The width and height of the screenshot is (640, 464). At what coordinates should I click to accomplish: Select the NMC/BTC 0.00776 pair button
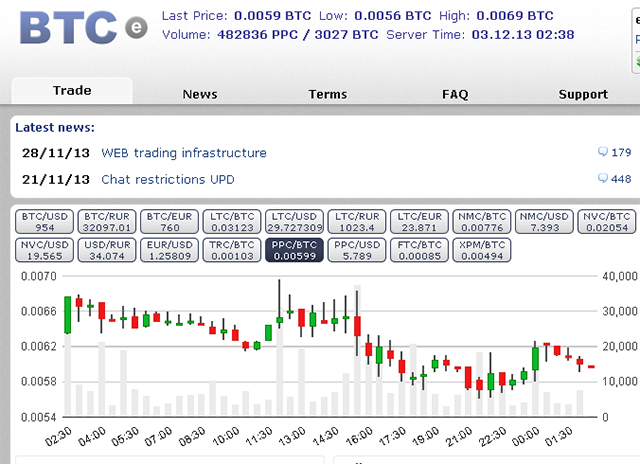coord(482,222)
